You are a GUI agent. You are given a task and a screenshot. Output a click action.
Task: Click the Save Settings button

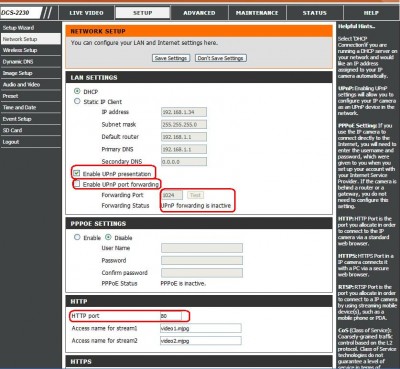coord(171,58)
